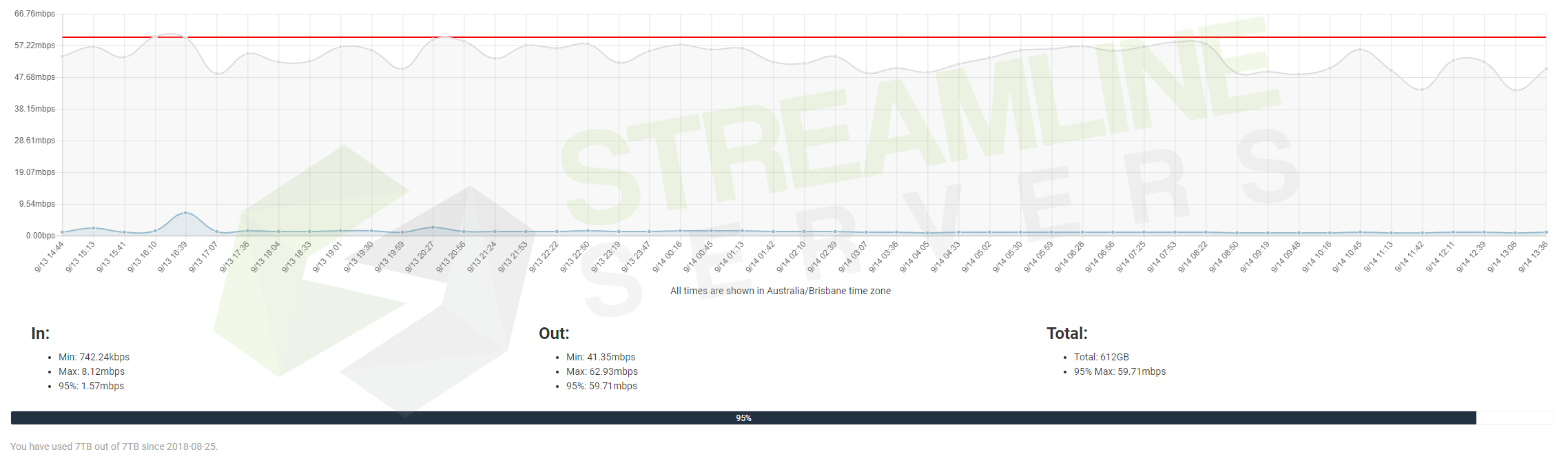The image size is (1568, 463).
Task: Click the 9/14 12:39 time label
Action: click(1471, 257)
